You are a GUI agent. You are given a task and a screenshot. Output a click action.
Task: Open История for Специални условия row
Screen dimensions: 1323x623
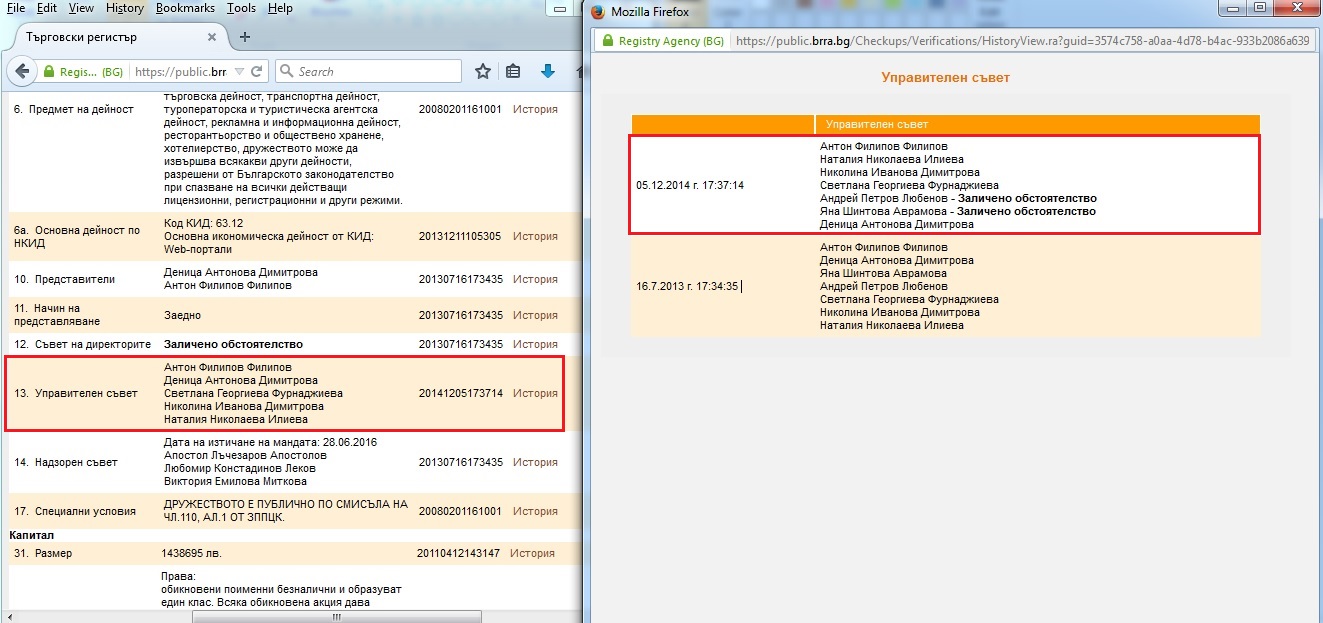point(535,511)
